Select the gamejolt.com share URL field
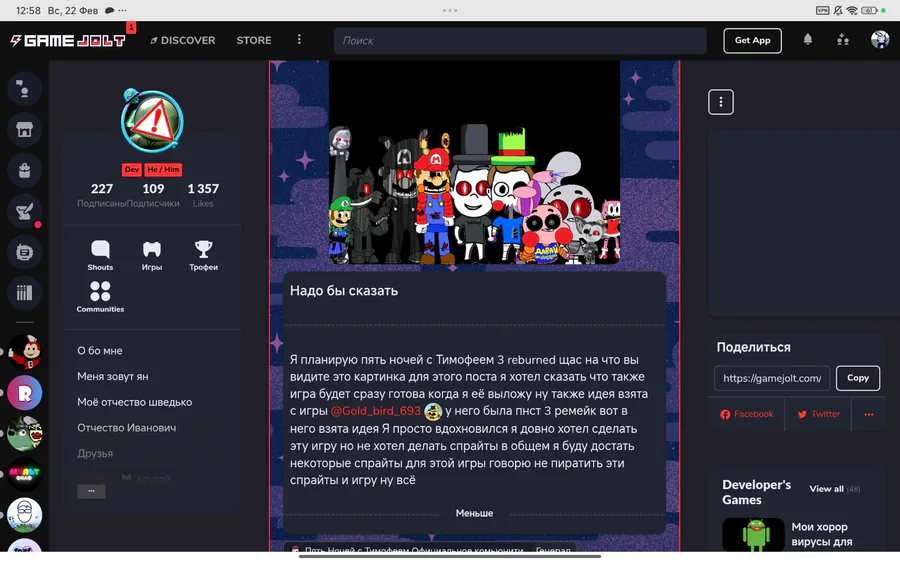 pos(772,378)
